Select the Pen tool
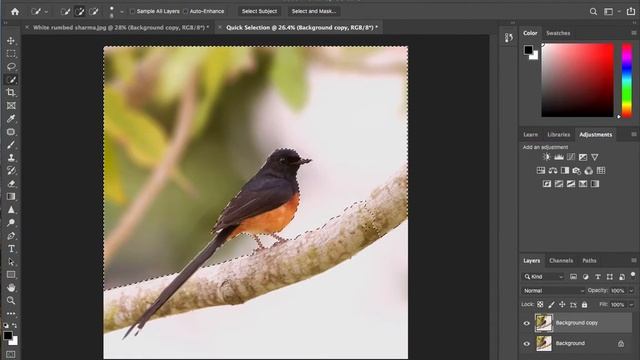Screen dimensions: 640x360 pyautogui.click(x=11, y=236)
